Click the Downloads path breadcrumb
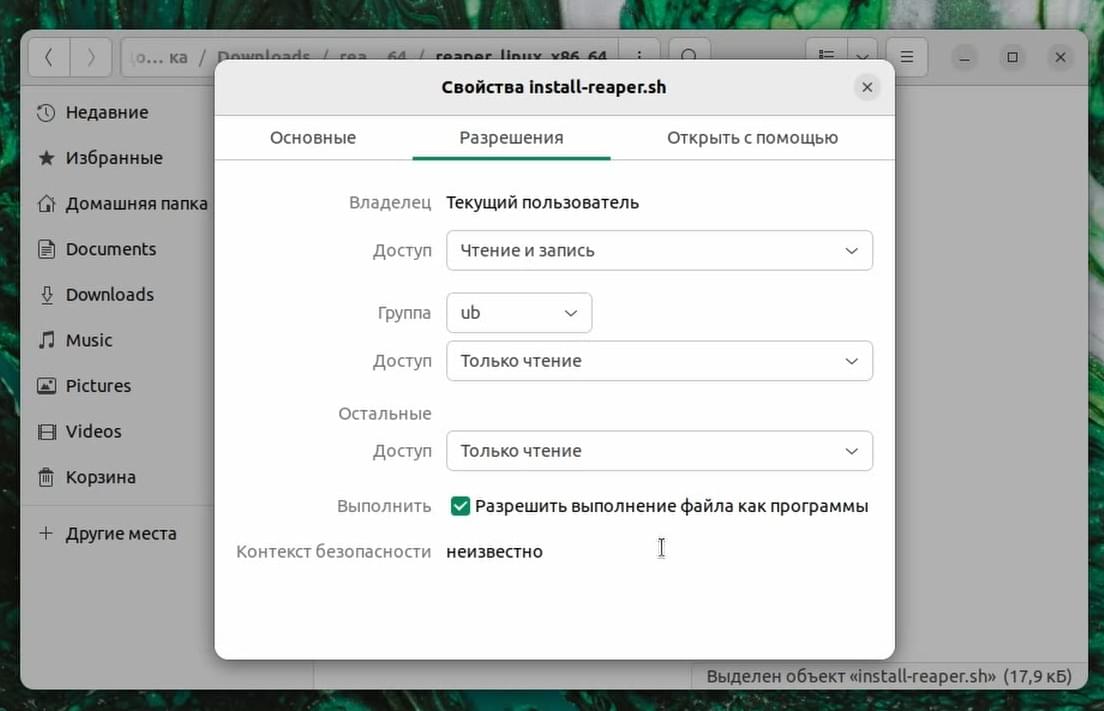Image resolution: width=1104 pixels, height=711 pixels. coord(263,57)
